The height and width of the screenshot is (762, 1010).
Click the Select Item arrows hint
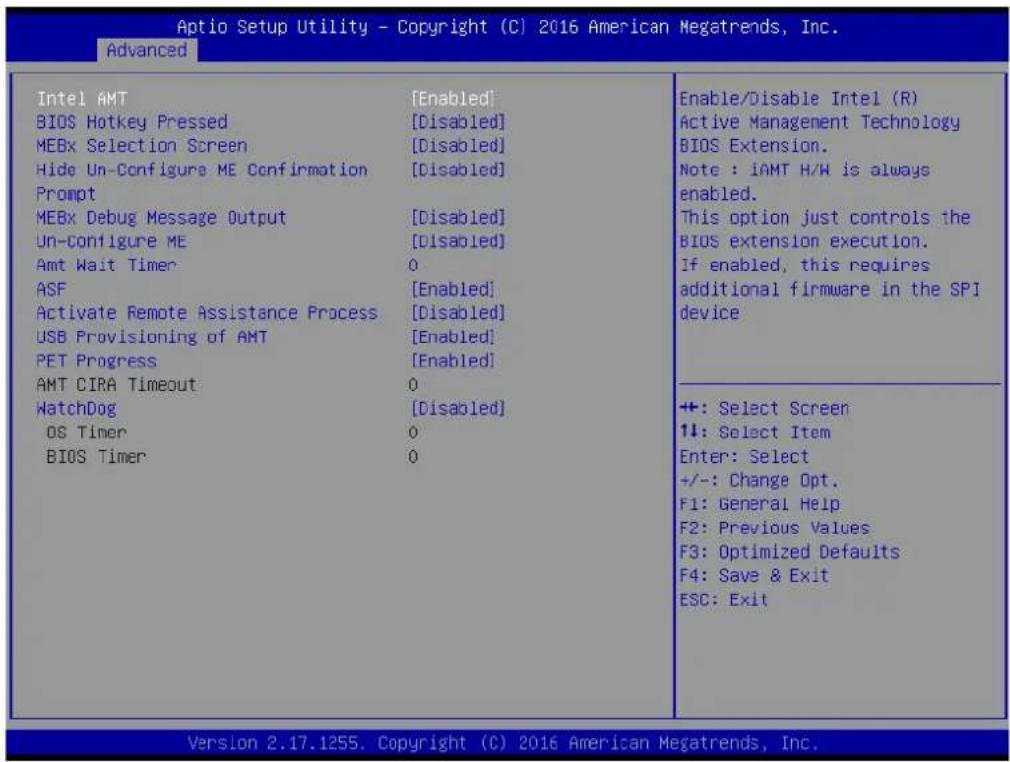(x=755, y=432)
